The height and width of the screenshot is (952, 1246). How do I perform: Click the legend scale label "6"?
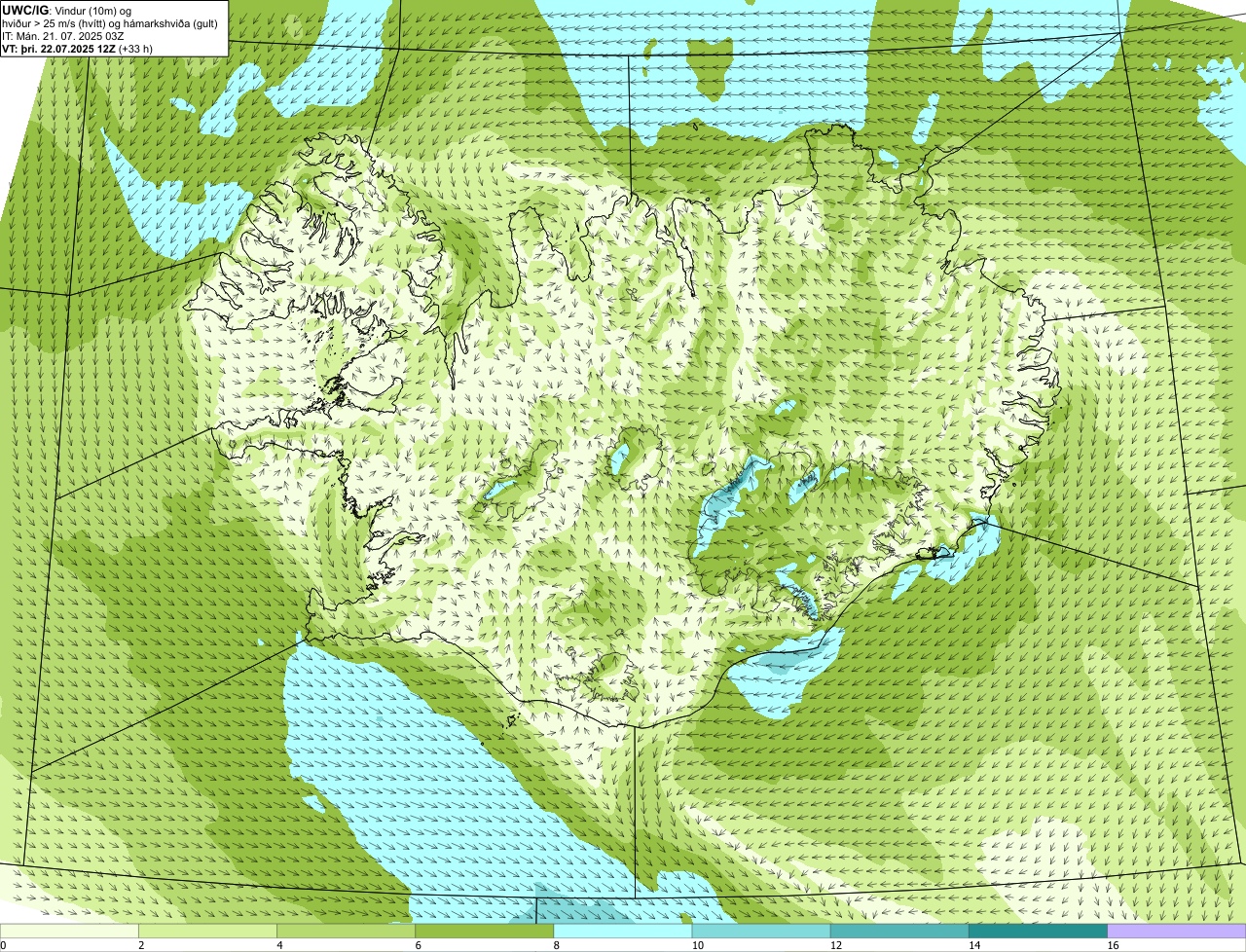click(418, 945)
